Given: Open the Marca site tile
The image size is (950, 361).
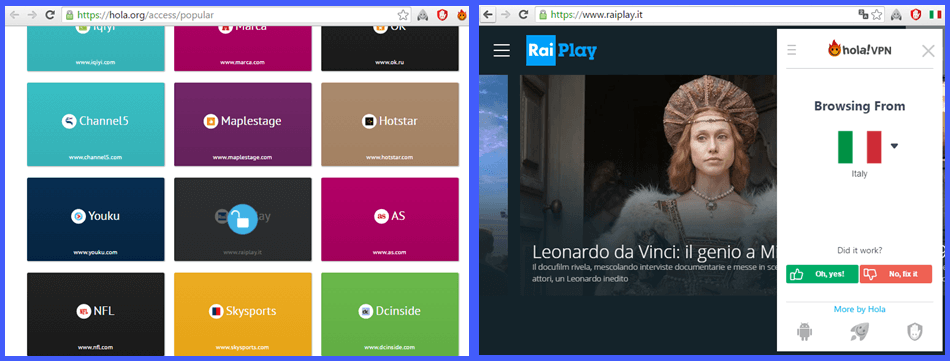Looking at the screenshot, I should click(x=243, y=48).
